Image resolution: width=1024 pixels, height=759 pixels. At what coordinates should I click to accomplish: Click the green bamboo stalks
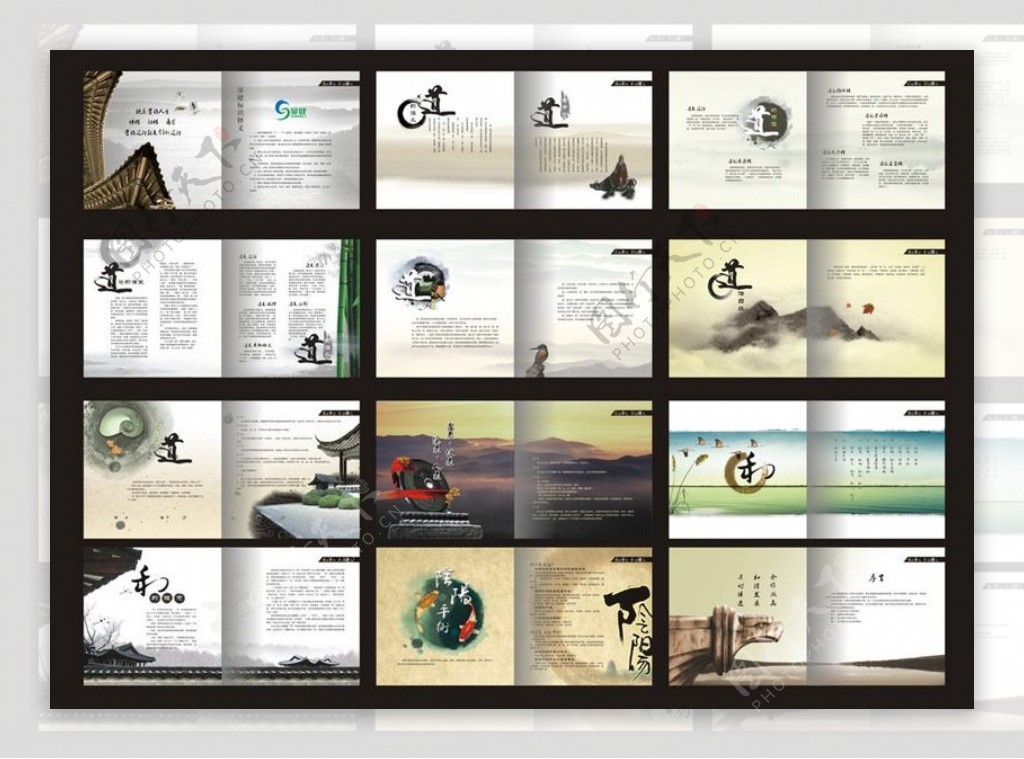coord(348,308)
